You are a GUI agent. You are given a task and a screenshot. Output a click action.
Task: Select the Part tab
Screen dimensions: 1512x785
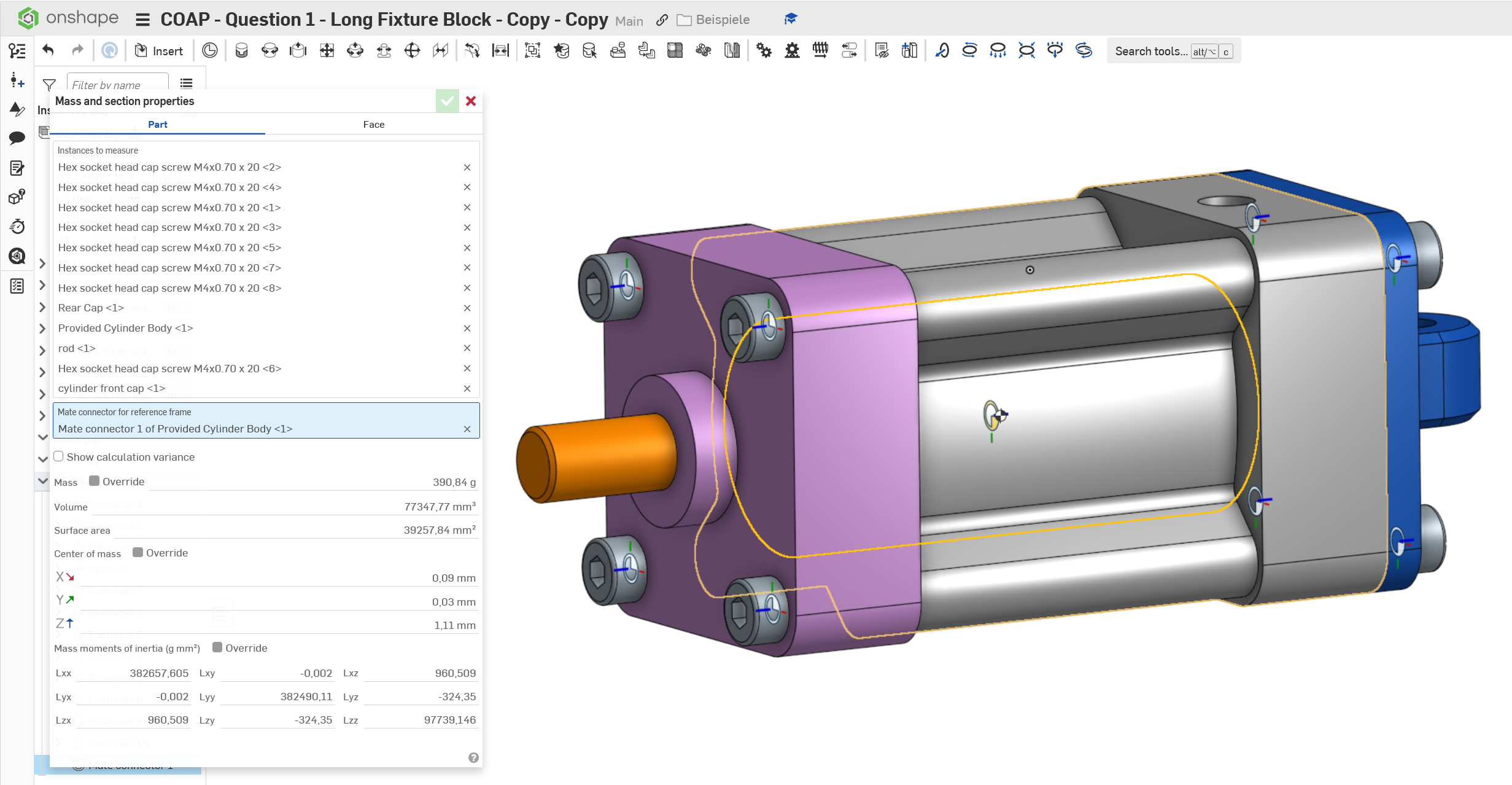[157, 124]
